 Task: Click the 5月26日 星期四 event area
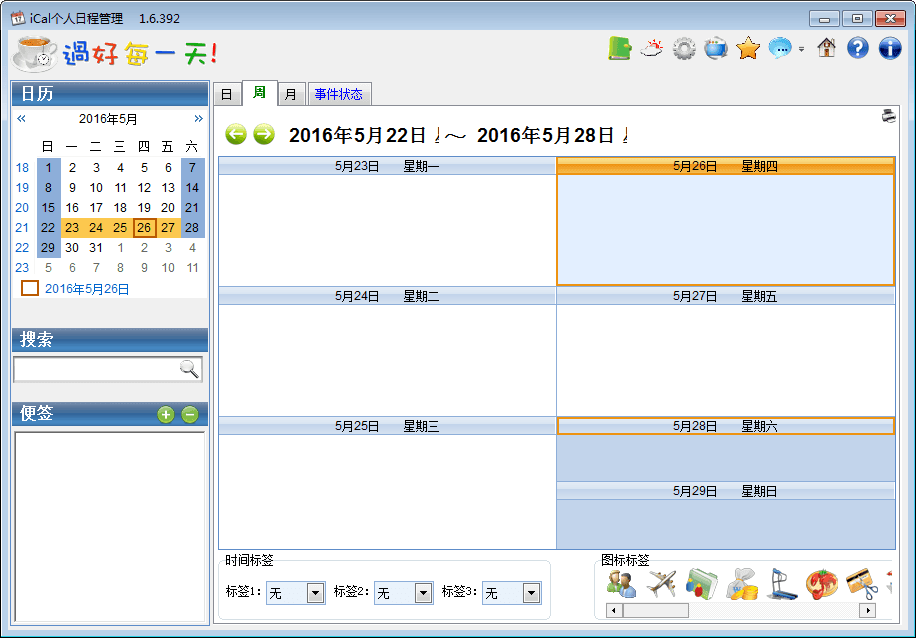pos(726,230)
